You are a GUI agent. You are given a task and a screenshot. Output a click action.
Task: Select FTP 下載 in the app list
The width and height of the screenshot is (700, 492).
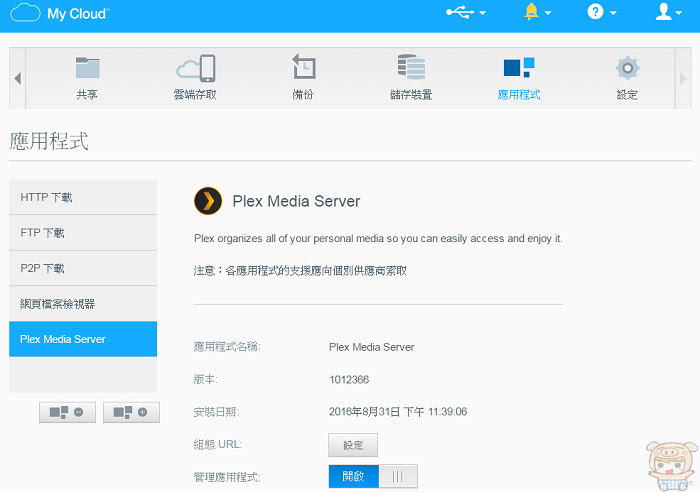[83, 233]
